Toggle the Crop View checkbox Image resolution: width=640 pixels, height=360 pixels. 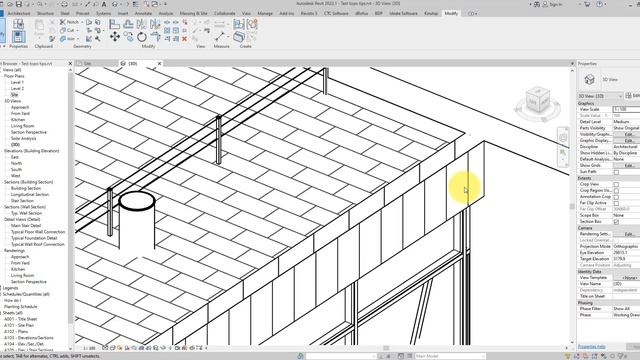click(x=616, y=184)
